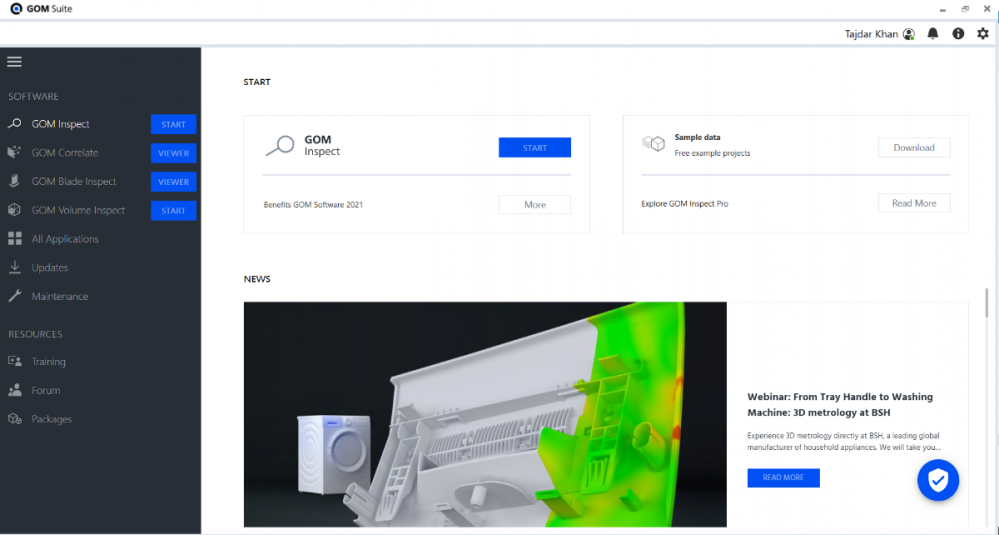Go to Updates section
The height and width of the screenshot is (535, 999).
(49, 268)
